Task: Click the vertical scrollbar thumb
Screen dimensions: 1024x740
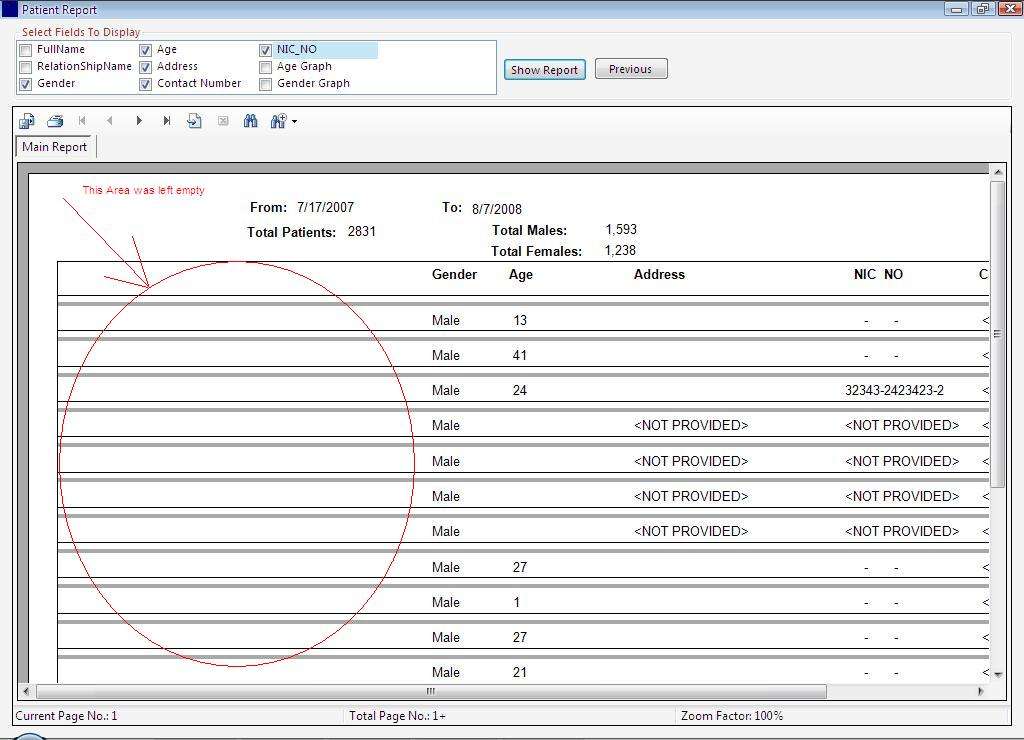Action: pyautogui.click(x=997, y=334)
